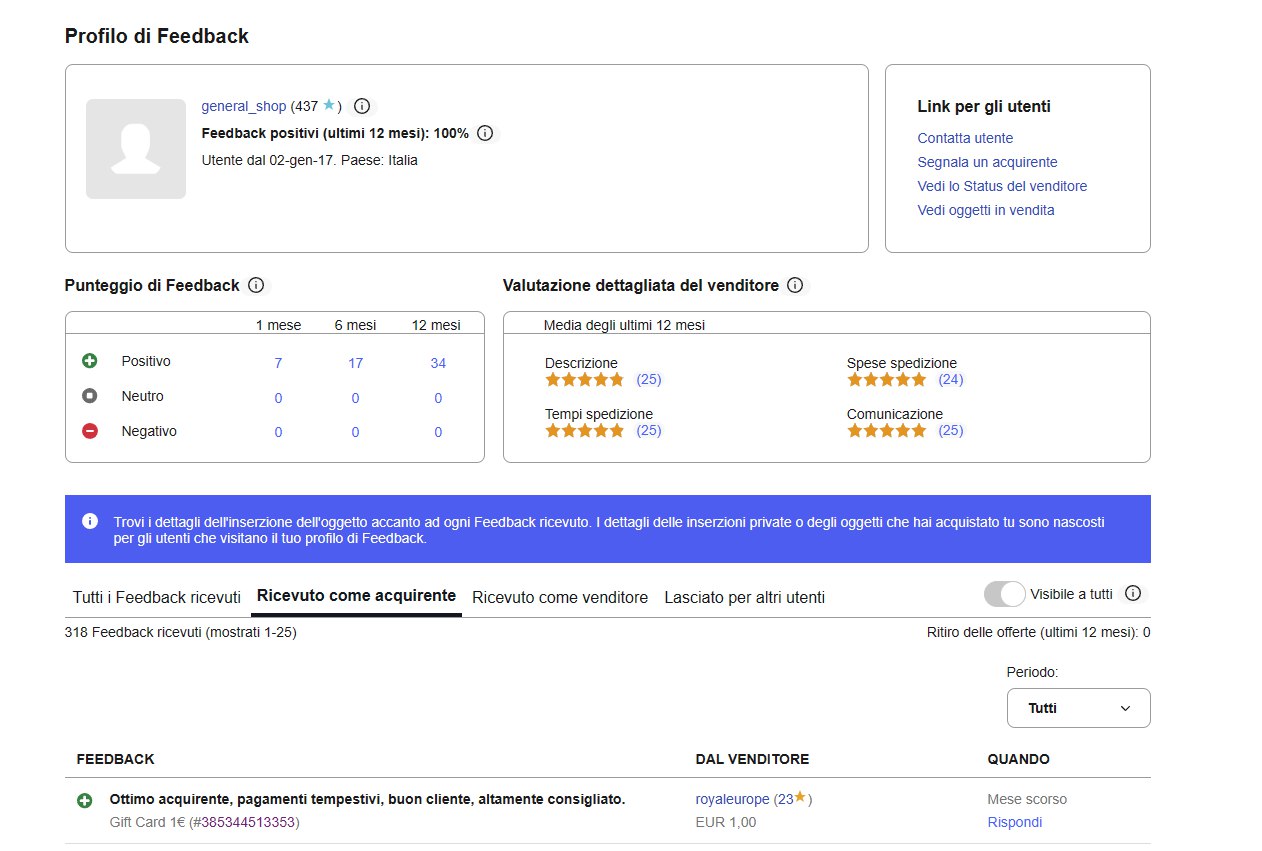Click info icon next to general_shop username
This screenshot has height=851, width=1262.
[x=362, y=106]
